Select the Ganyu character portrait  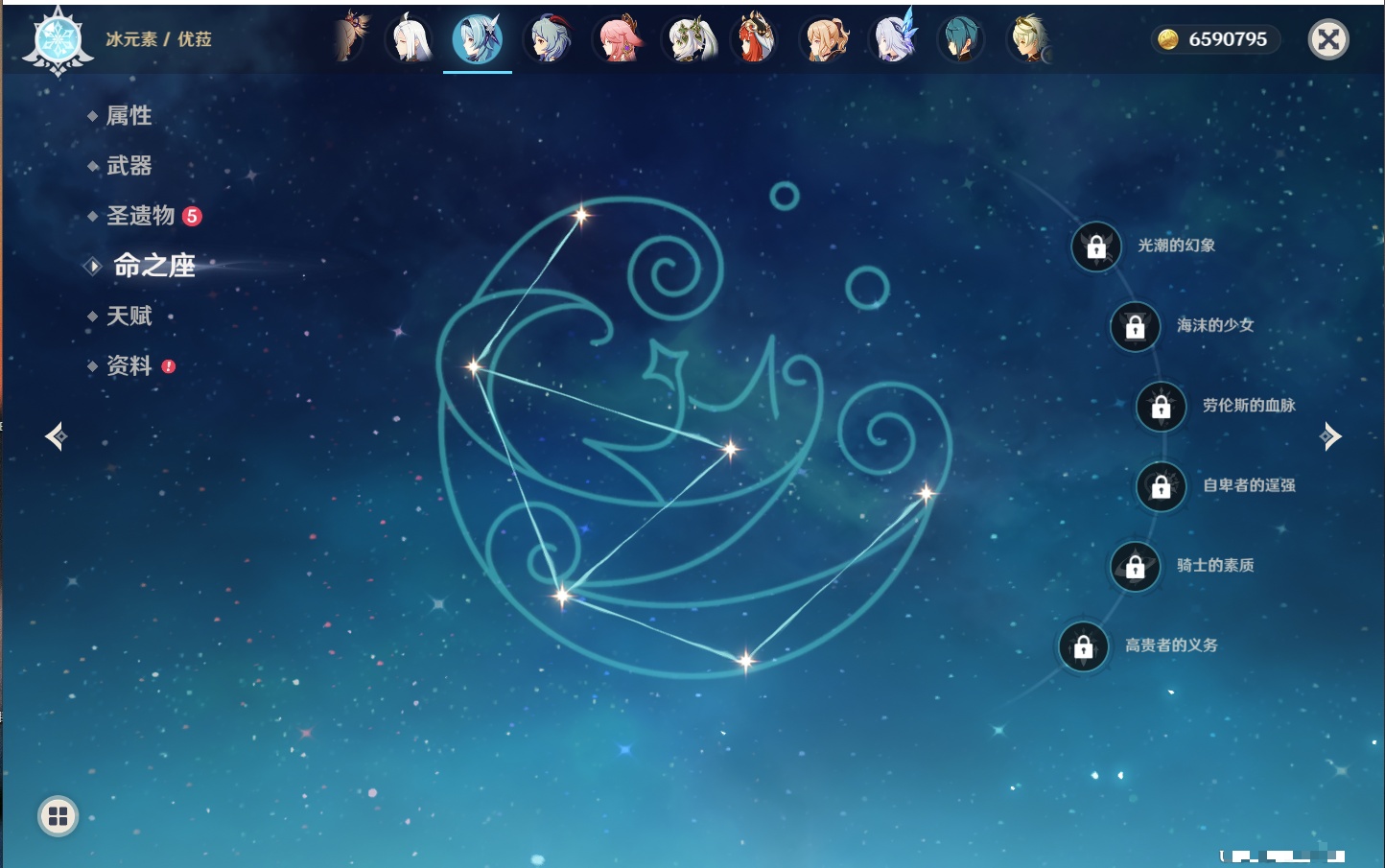pyautogui.click(x=551, y=40)
